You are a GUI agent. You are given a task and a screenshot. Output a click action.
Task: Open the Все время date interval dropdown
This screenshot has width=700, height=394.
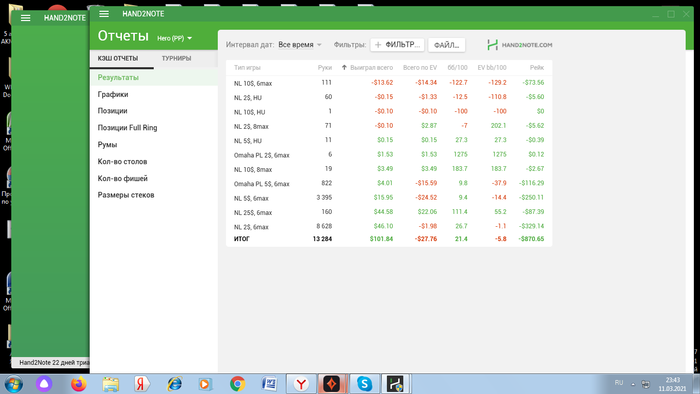pyautogui.click(x=300, y=45)
